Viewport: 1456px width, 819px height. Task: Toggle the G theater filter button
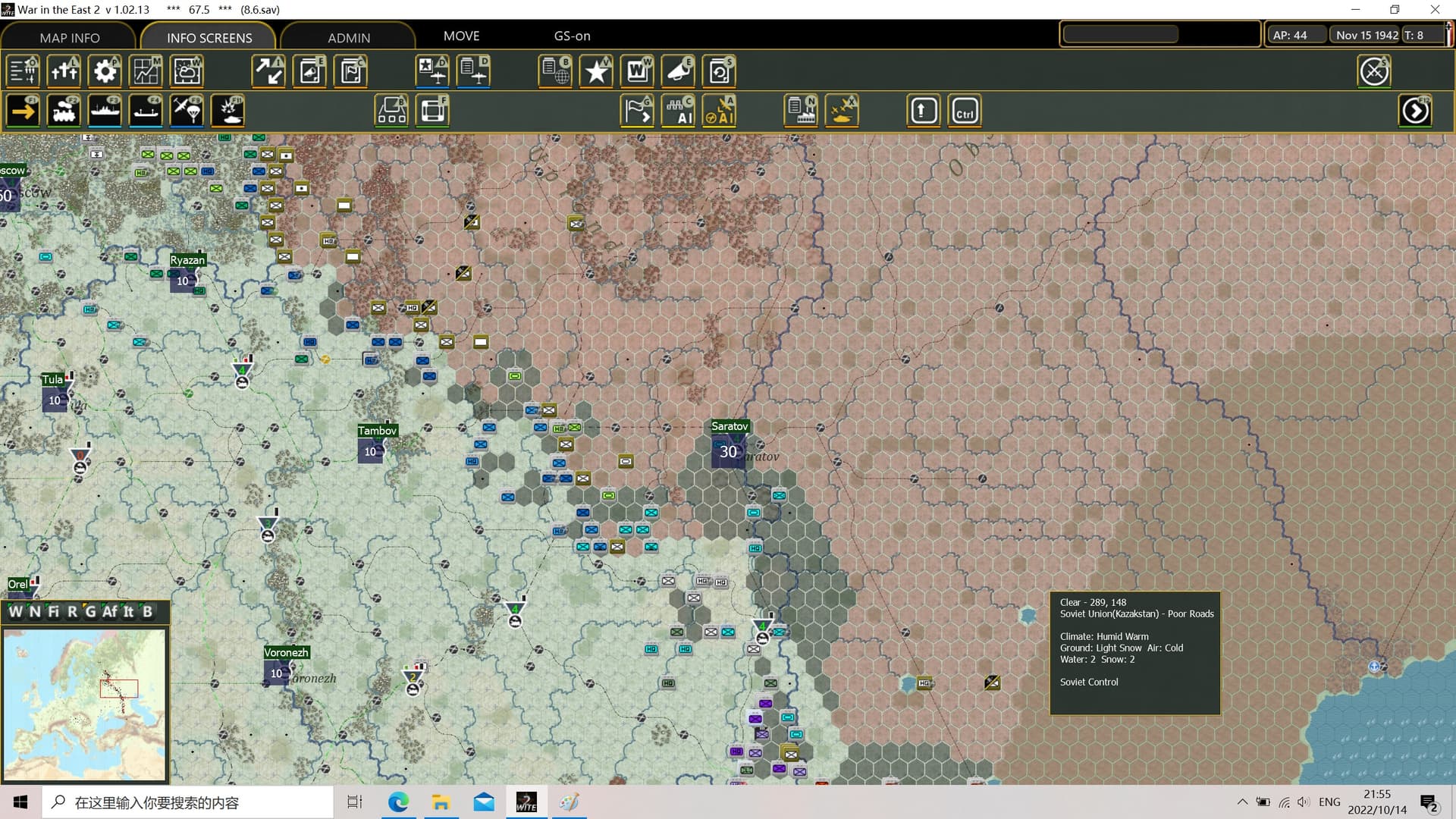click(90, 611)
